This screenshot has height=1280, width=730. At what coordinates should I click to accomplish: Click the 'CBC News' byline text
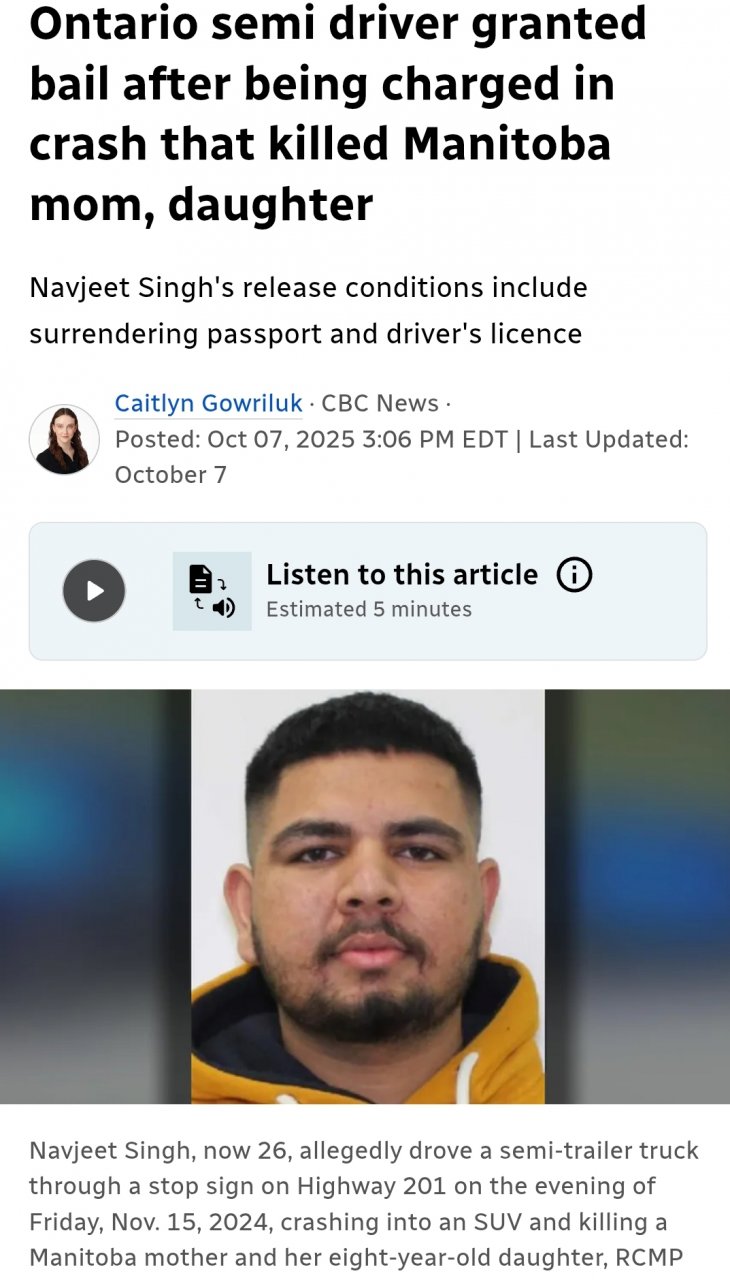coord(380,403)
